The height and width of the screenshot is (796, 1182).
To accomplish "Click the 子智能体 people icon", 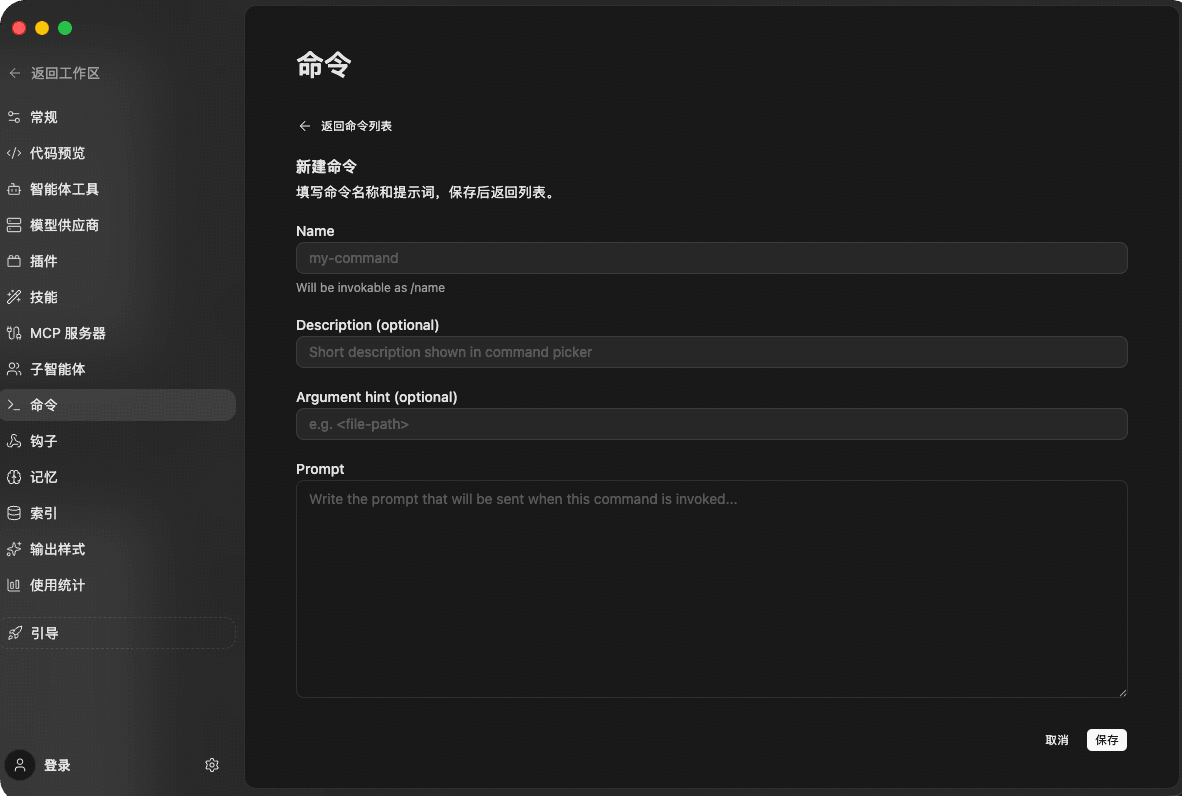I will [x=14, y=369].
